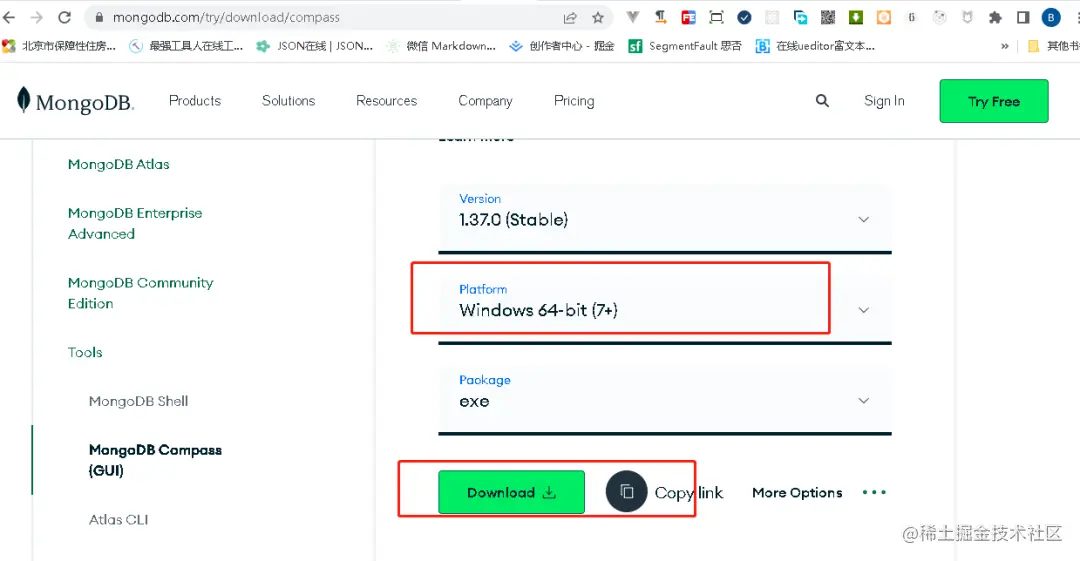The width and height of the screenshot is (1080, 561).
Task: Click the search magnifier icon
Action: [x=822, y=101]
